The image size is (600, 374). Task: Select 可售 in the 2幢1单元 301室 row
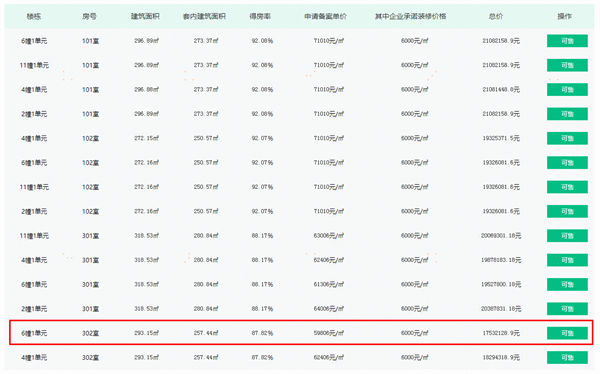click(567, 309)
